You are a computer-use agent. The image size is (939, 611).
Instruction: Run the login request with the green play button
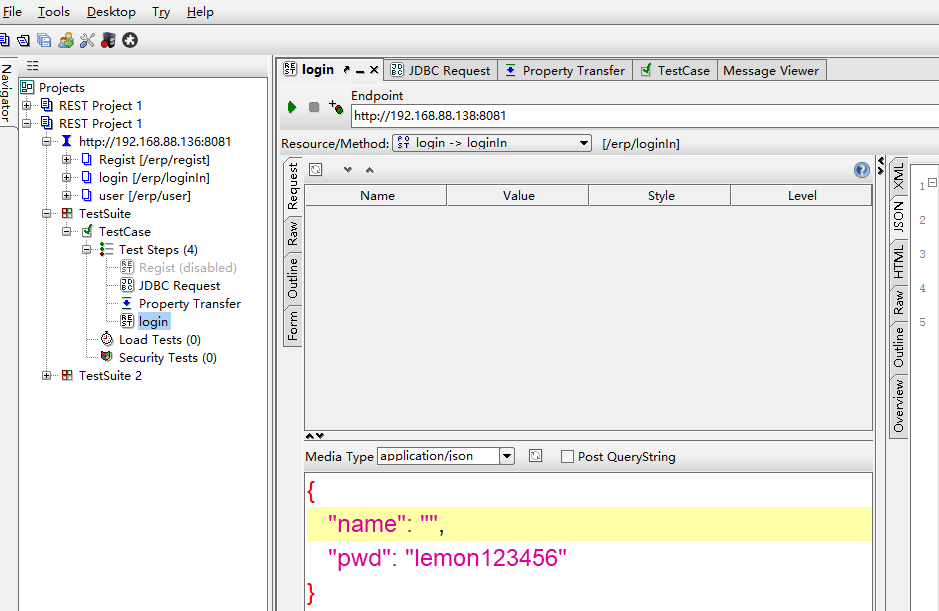point(292,107)
